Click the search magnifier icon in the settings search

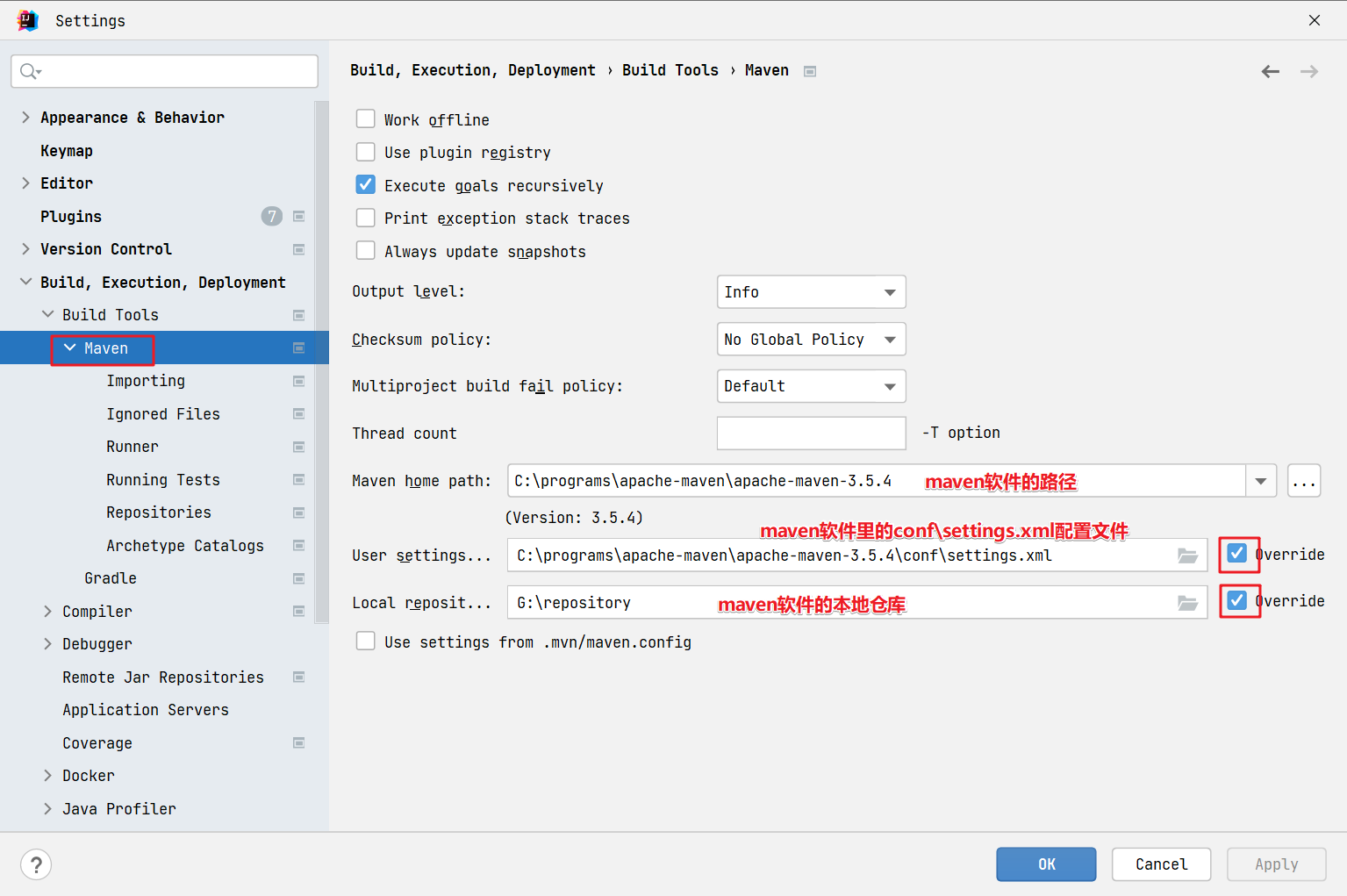point(30,71)
